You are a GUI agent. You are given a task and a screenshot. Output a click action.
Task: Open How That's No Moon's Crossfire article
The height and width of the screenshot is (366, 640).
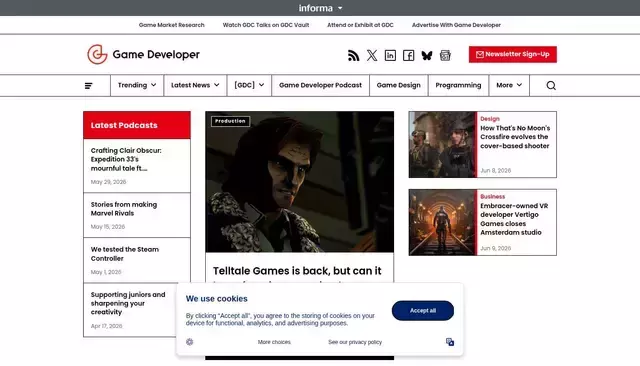tap(515, 137)
